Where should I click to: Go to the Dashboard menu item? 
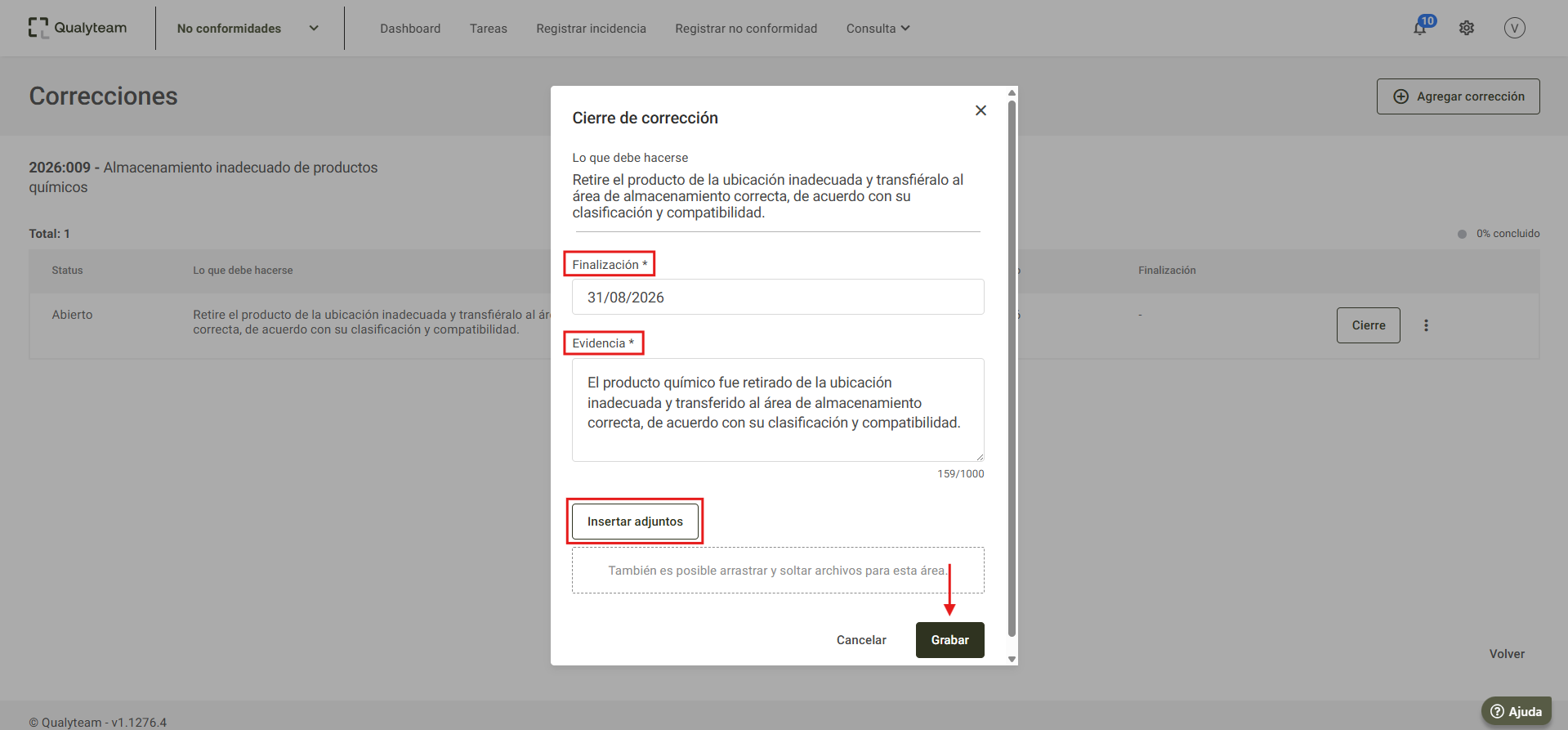click(410, 29)
